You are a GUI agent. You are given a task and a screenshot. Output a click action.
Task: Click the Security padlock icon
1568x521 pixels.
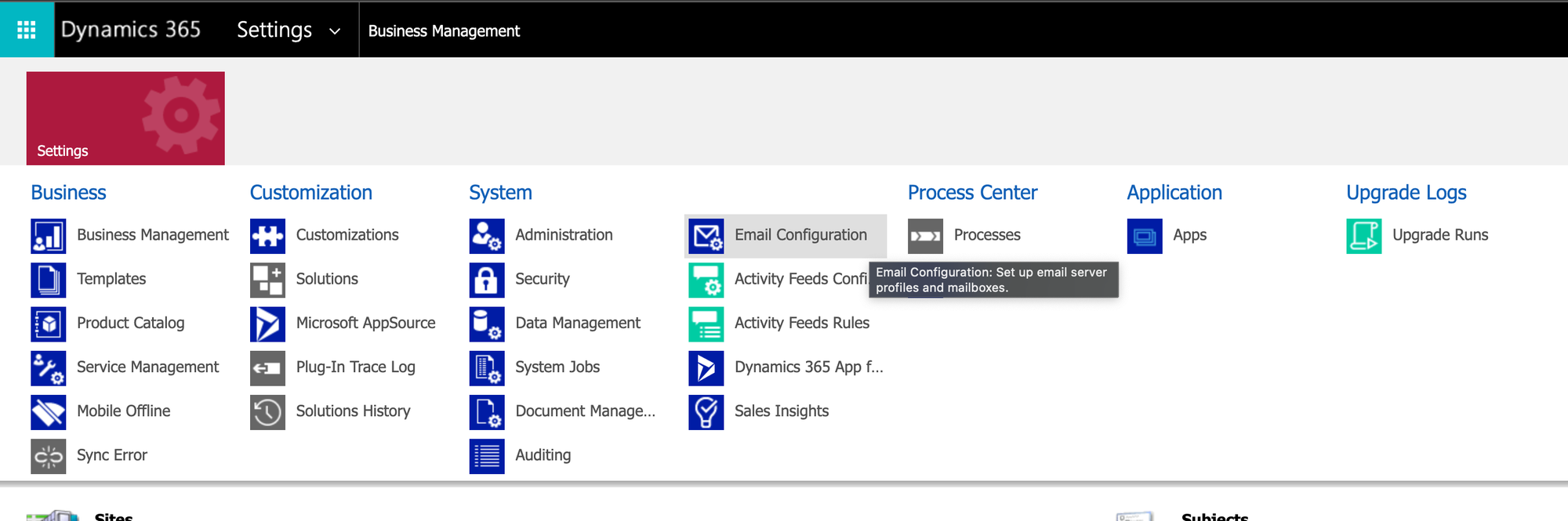[x=486, y=280]
